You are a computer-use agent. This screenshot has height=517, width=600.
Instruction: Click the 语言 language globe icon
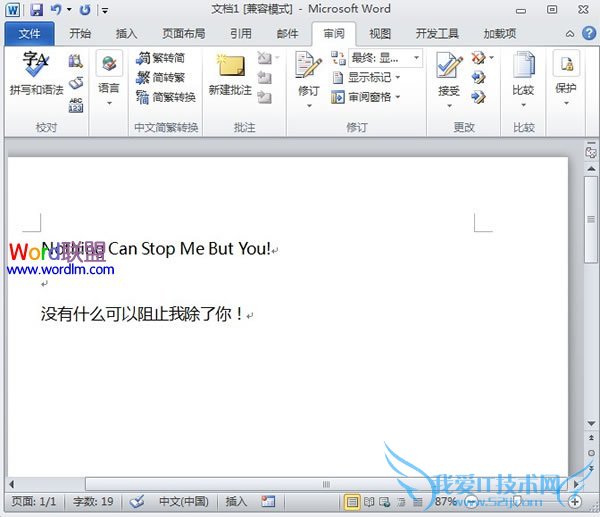(109, 63)
